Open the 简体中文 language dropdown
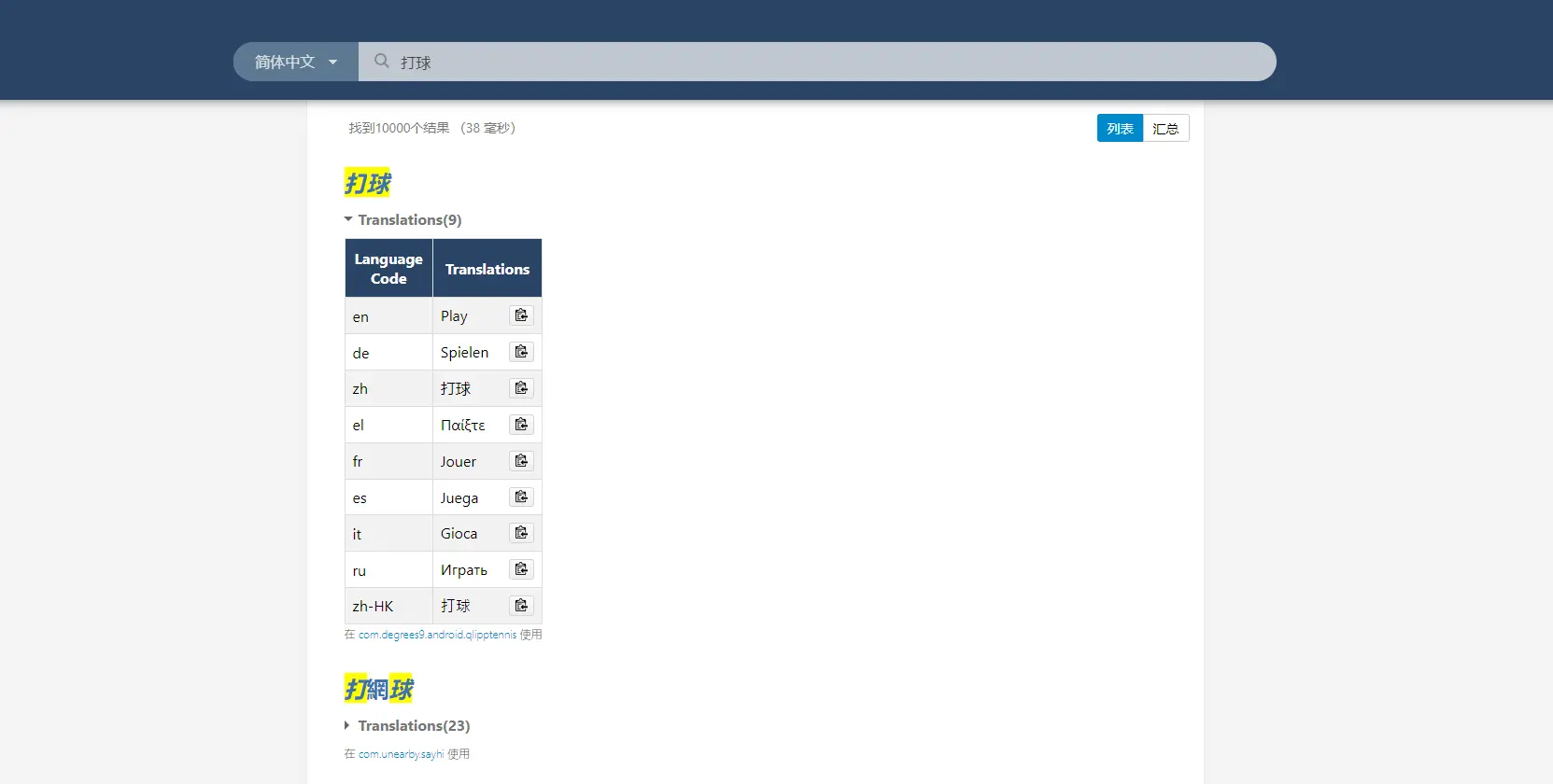 295,62
